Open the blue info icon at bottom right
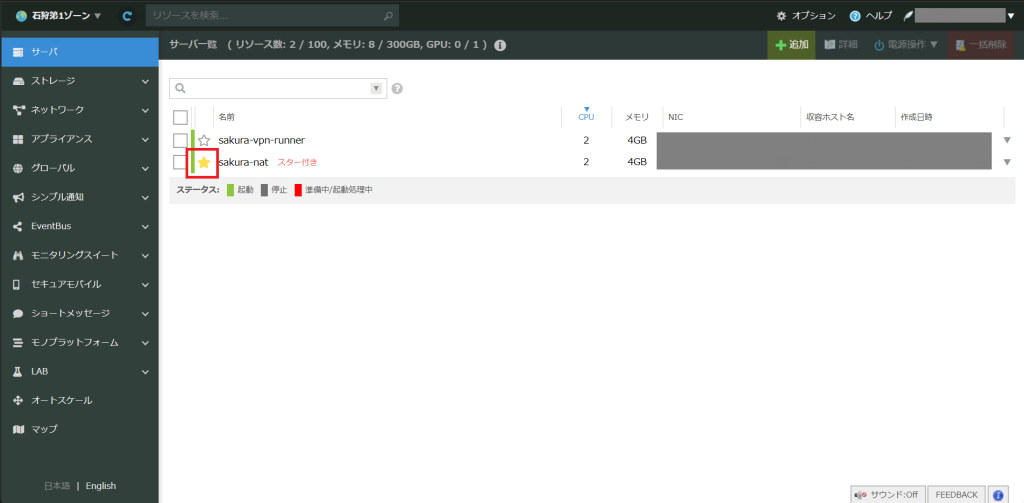 [997, 494]
